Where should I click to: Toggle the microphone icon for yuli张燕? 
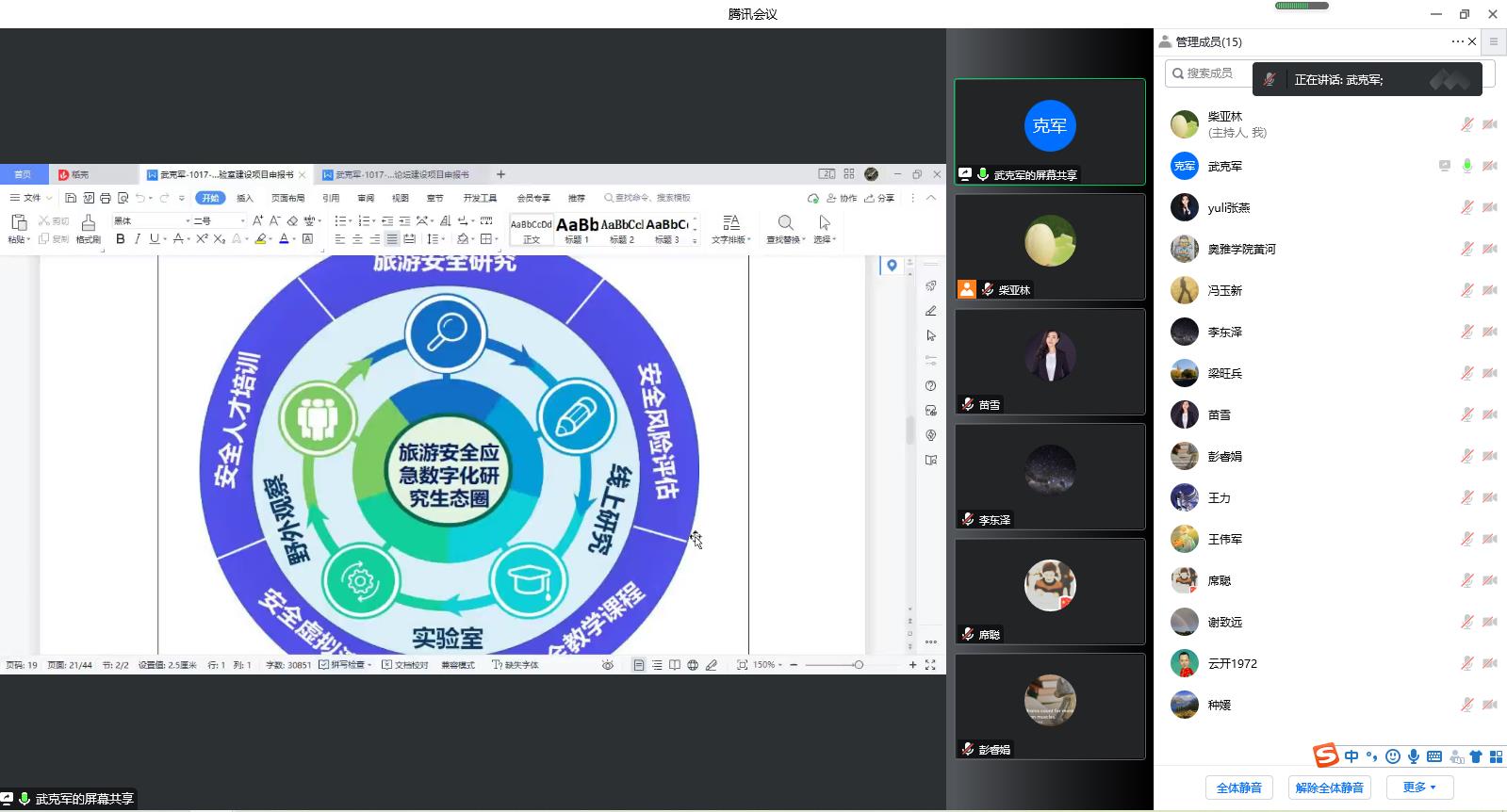pos(1466,207)
